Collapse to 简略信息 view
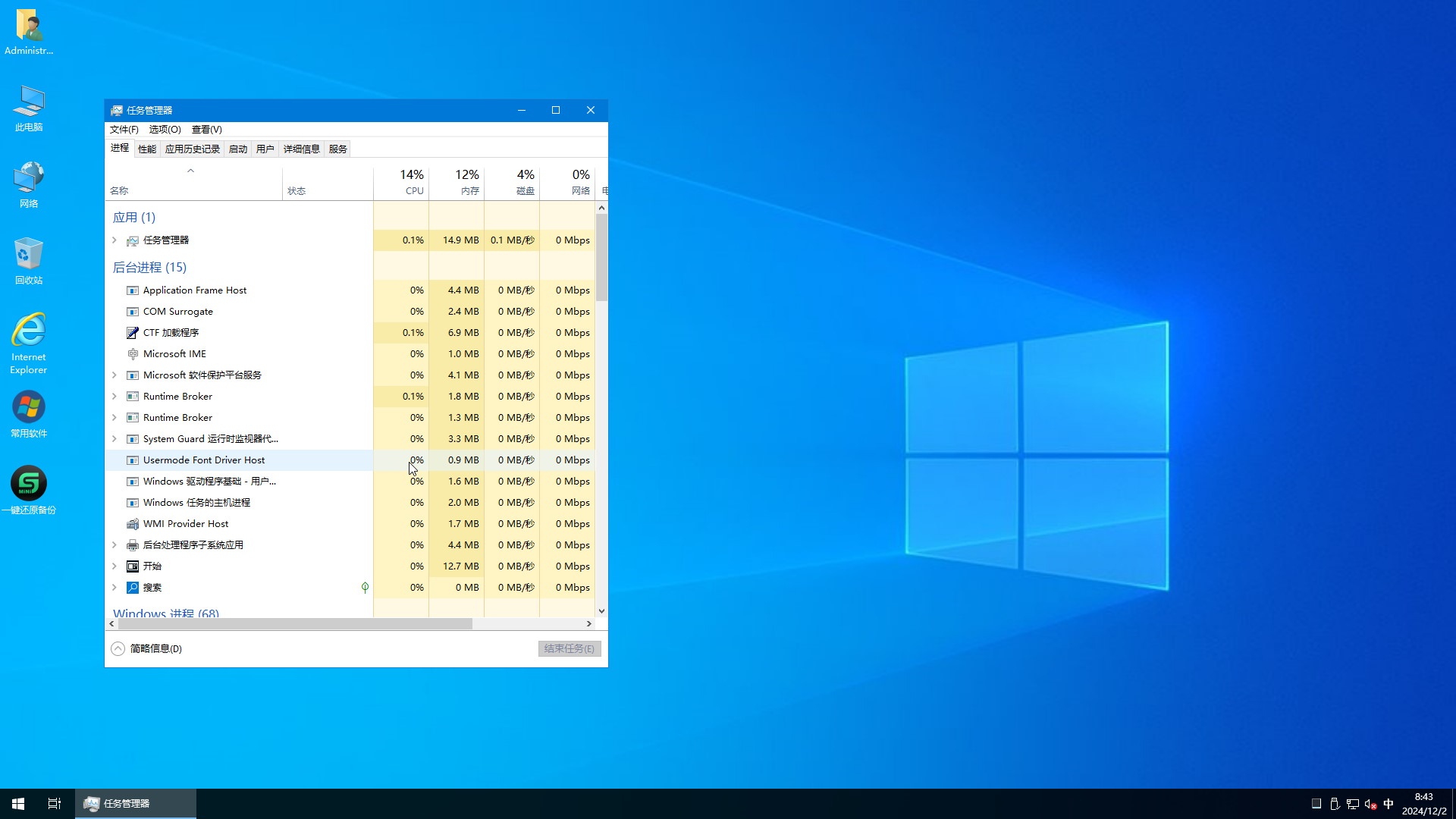Screen dimensions: 1456x819 coord(146,649)
